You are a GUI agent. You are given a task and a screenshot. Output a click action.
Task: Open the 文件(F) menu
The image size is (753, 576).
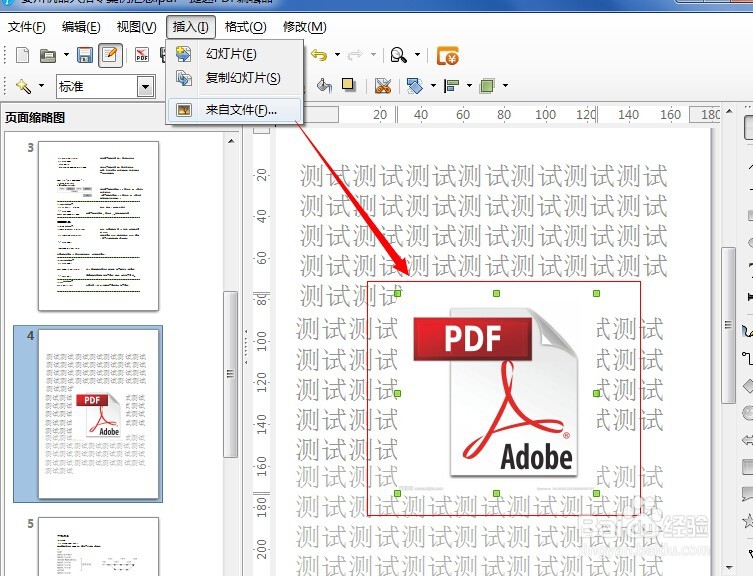(x=27, y=27)
